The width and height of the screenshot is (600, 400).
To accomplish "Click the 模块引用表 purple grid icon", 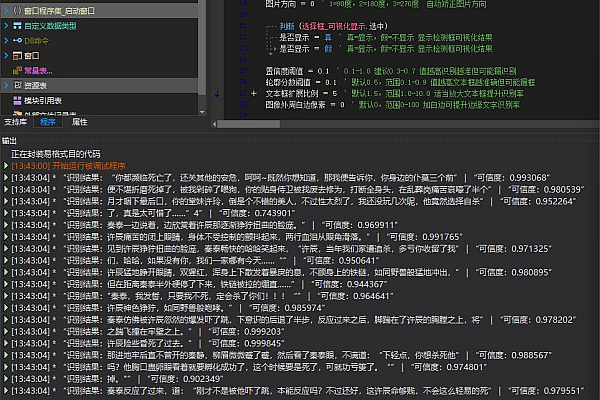I will tap(17, 101).
